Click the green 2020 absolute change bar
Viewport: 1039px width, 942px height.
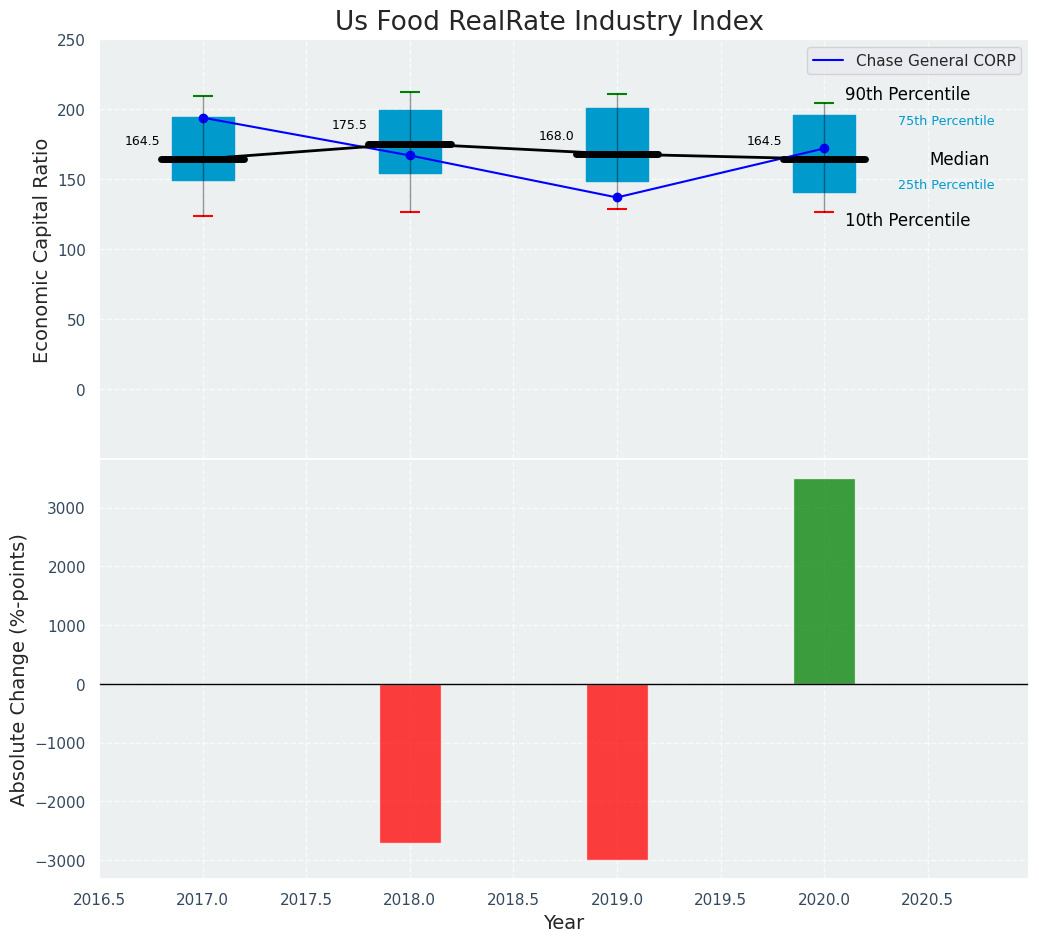click(824, 582)
